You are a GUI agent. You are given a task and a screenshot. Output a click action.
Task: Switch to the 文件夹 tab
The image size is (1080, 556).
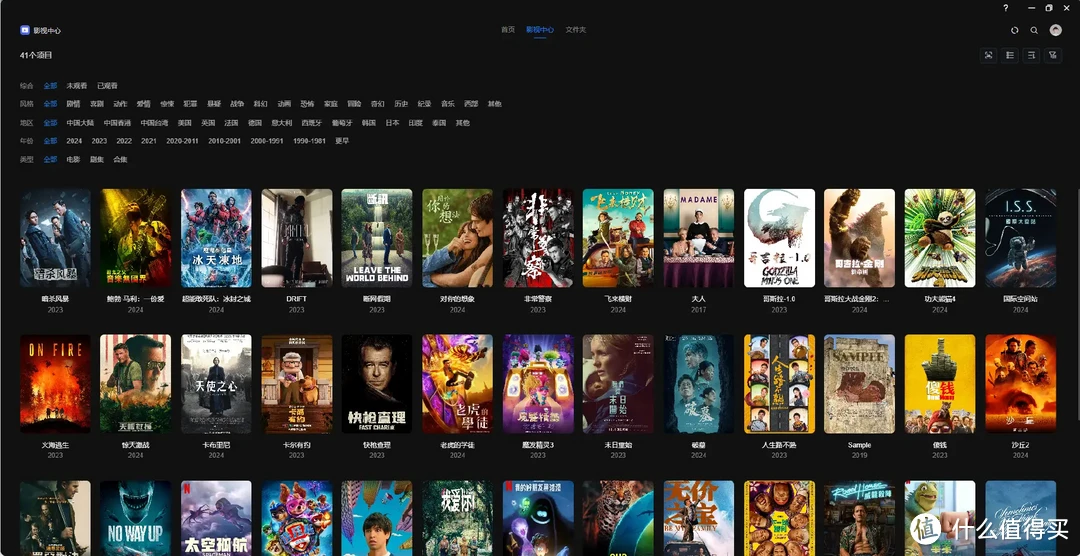[x=576, y=30]
